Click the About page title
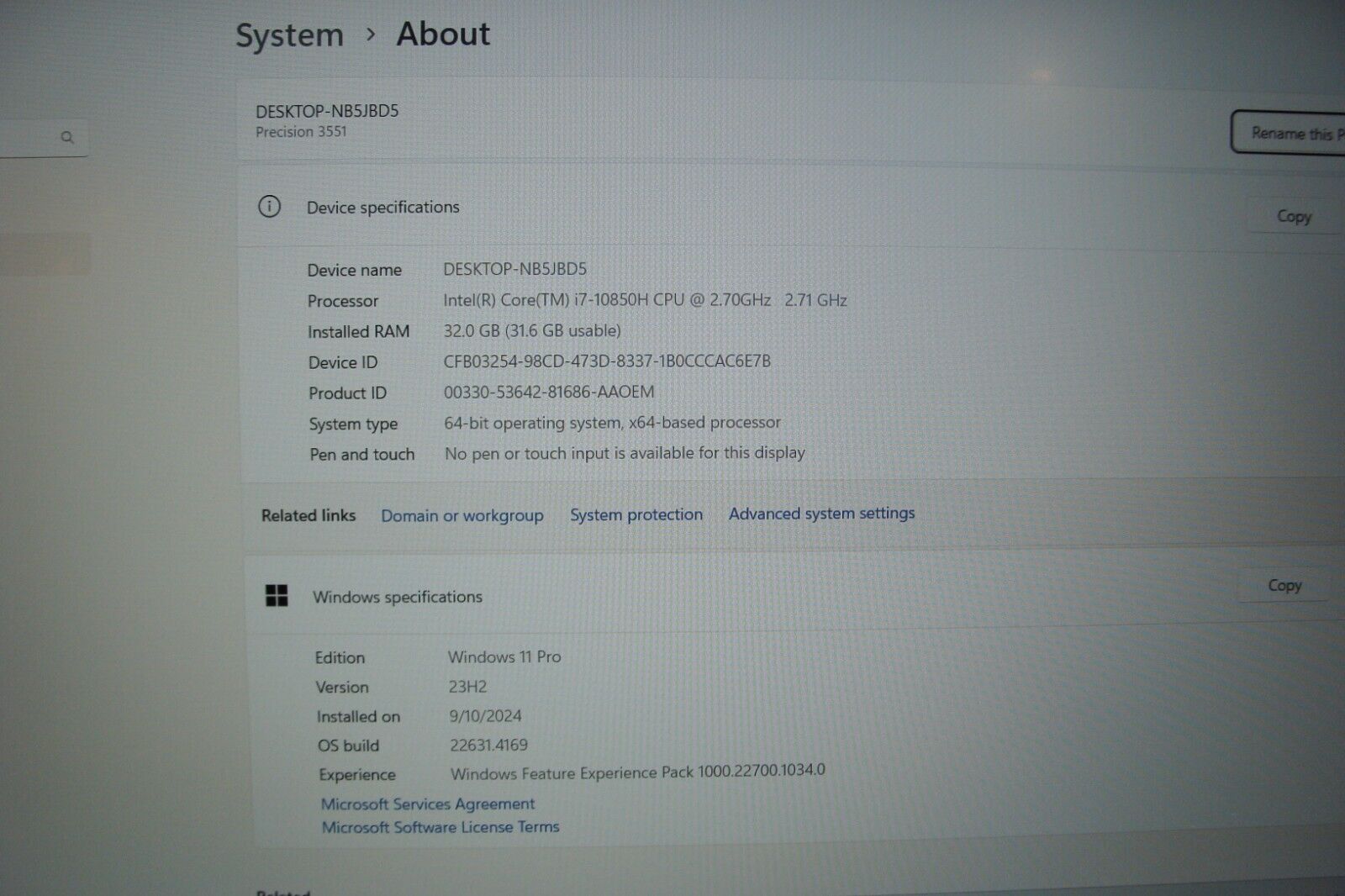The height and width of the screenshot is (896, 1345). pyautogui.click(x=443, y=34)
